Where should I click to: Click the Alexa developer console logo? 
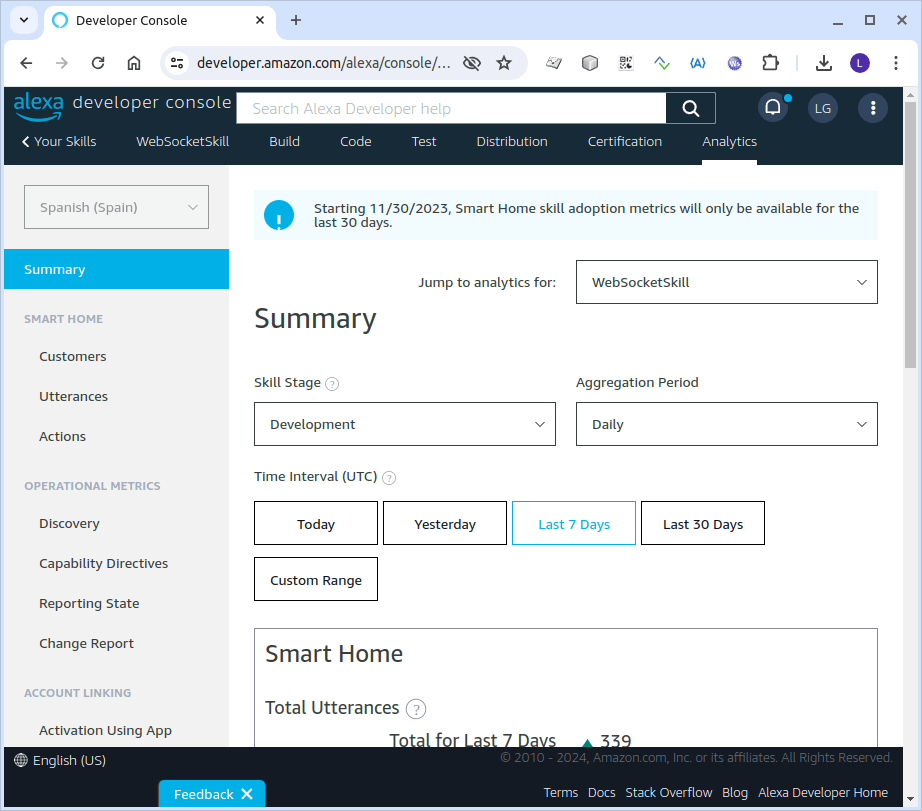122,106
